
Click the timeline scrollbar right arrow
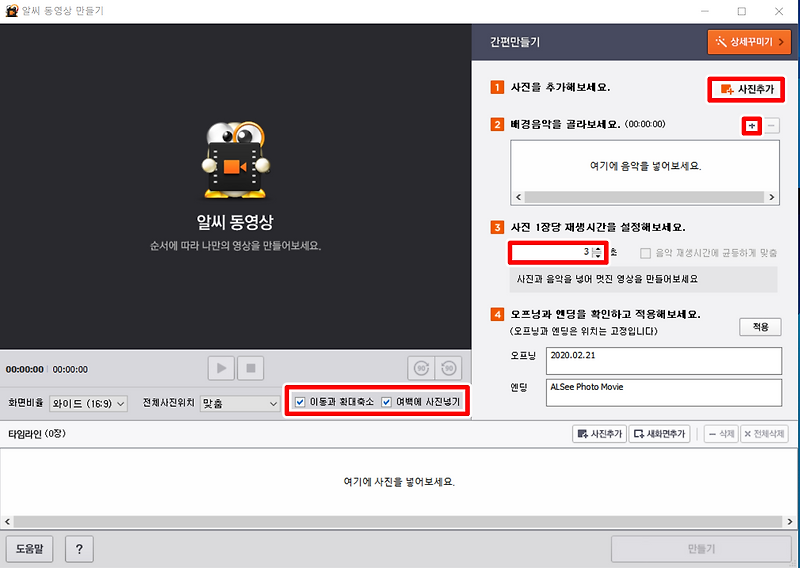coord(790,522)
